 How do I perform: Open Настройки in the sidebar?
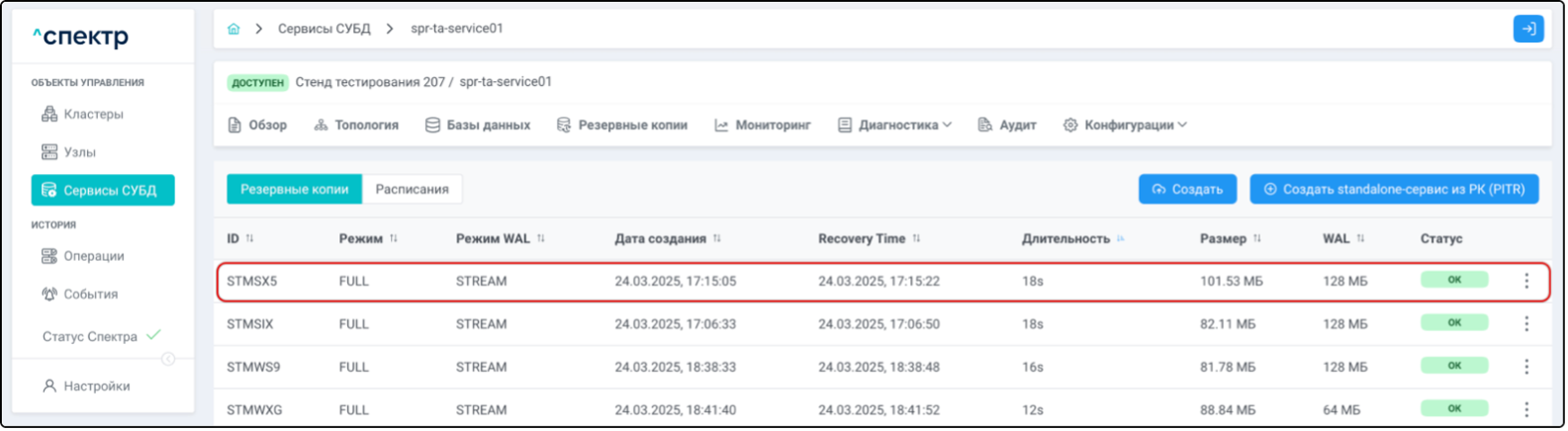(96, 387)
